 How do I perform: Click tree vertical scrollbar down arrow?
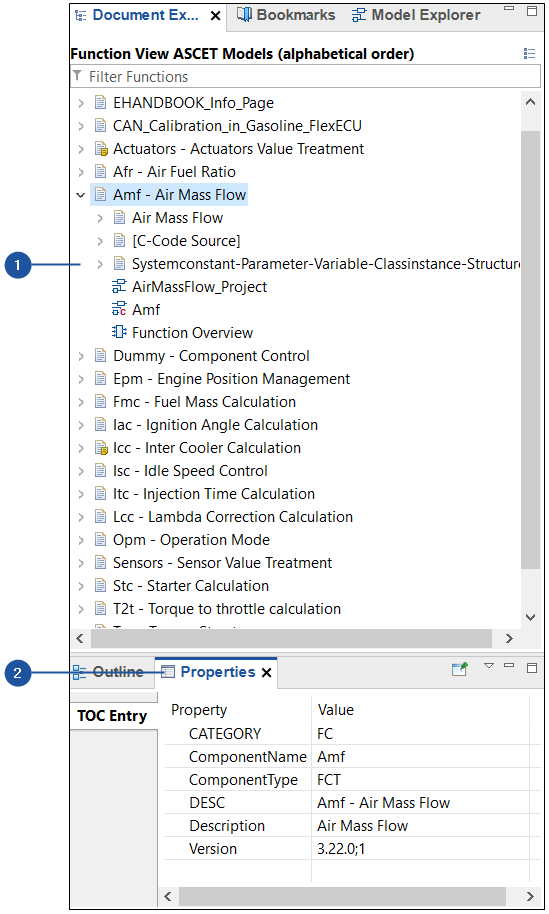point(530,617)
